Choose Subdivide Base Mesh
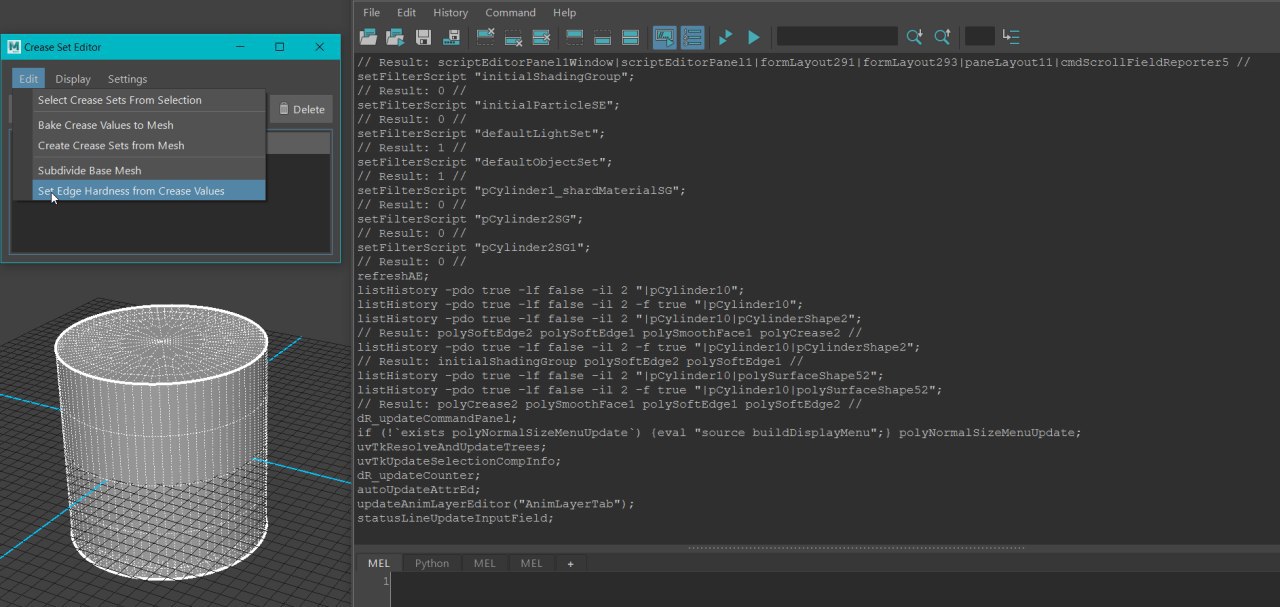This screenshot has width=1280, height=607. pos(149,170)
